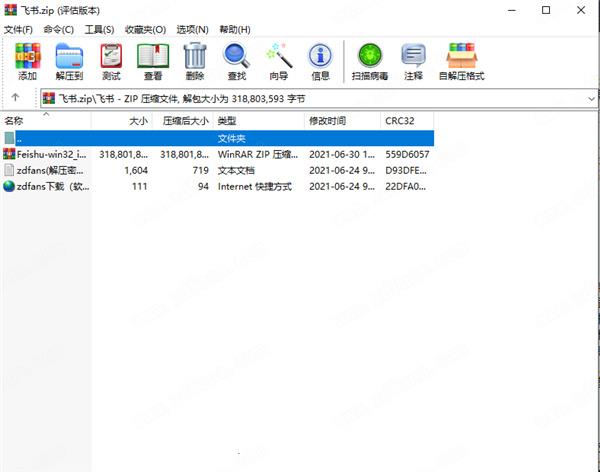Screen dimensions: 600x472
Task: Select the zdfans下载 (软... file name
Action: (x=53, y=186)
